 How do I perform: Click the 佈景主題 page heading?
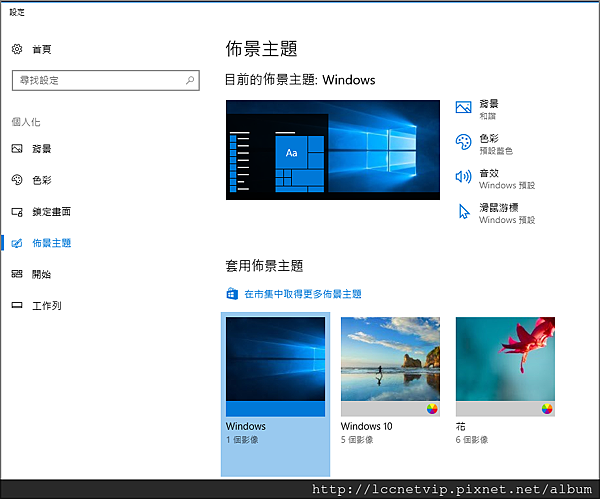click(x=261, y=49)
